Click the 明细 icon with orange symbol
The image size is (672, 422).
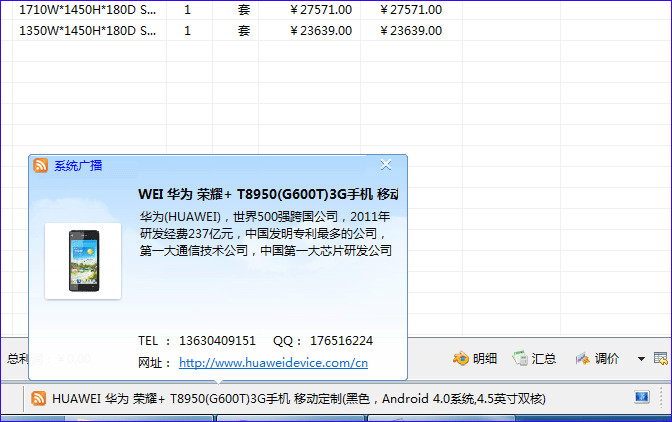click(461, 359)
